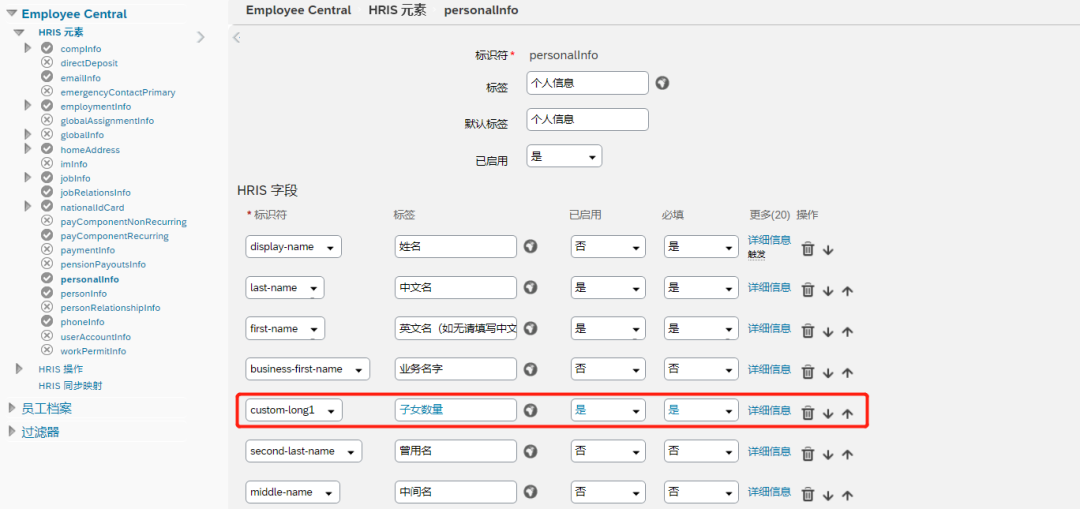Open translations globe for 姓名 label
The height and width of the screenshot is (509, 1080).
(x=530, y=247)
